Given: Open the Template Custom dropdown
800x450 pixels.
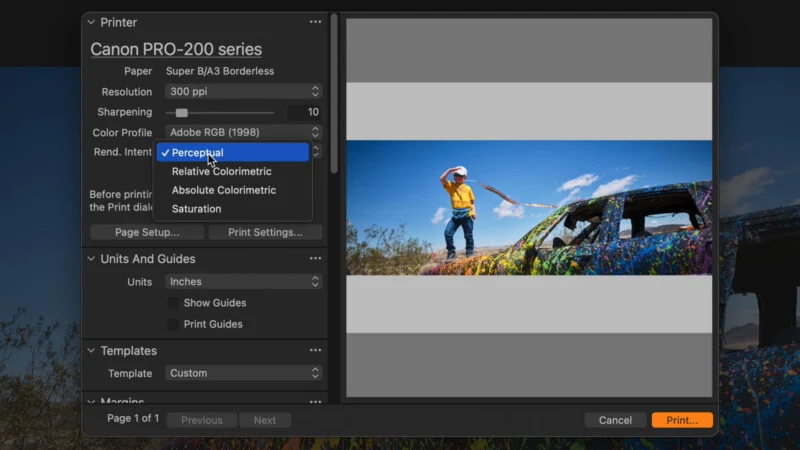Looking at the screenshot, I should click(x=243, y=373).
